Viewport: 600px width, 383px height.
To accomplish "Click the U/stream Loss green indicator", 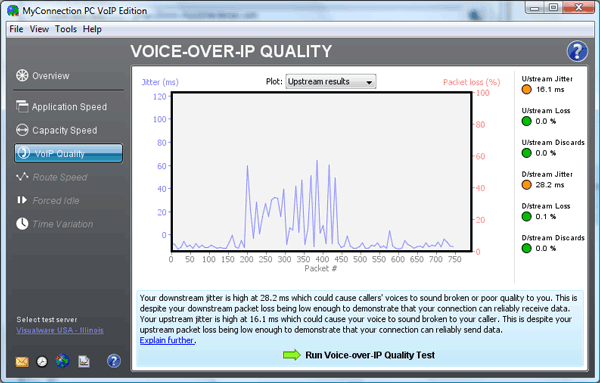I will tap(527, 121).
